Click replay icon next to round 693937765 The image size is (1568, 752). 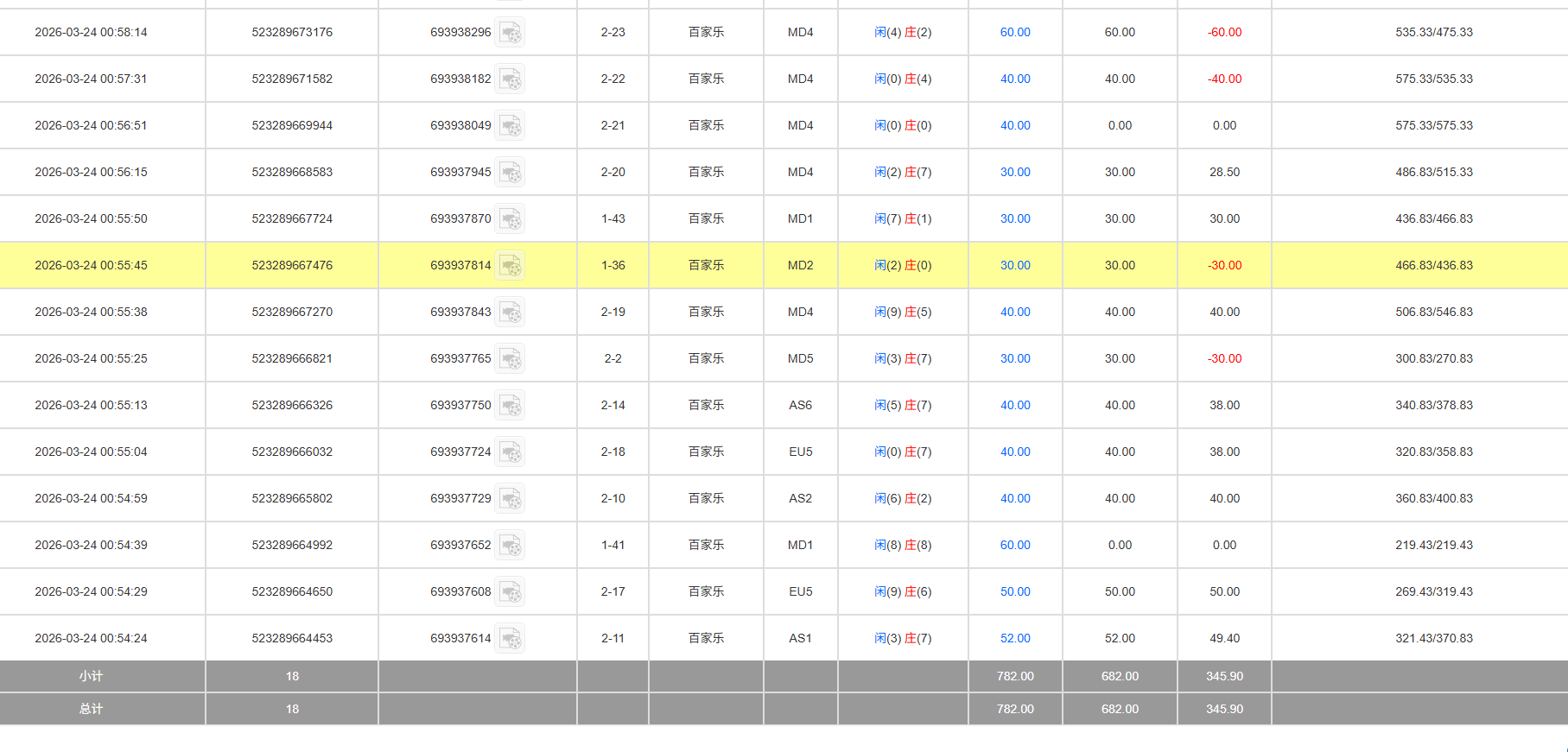pos(510,359)
